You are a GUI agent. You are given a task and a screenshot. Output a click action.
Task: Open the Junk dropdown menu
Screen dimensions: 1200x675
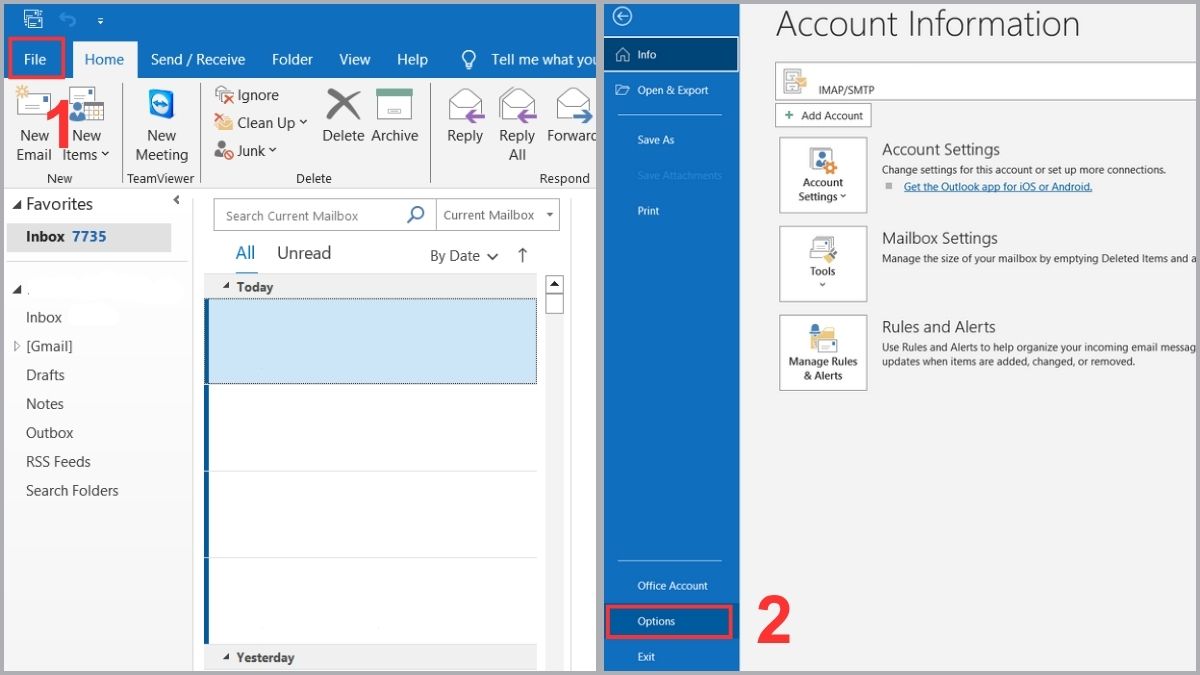click(246, 151)
